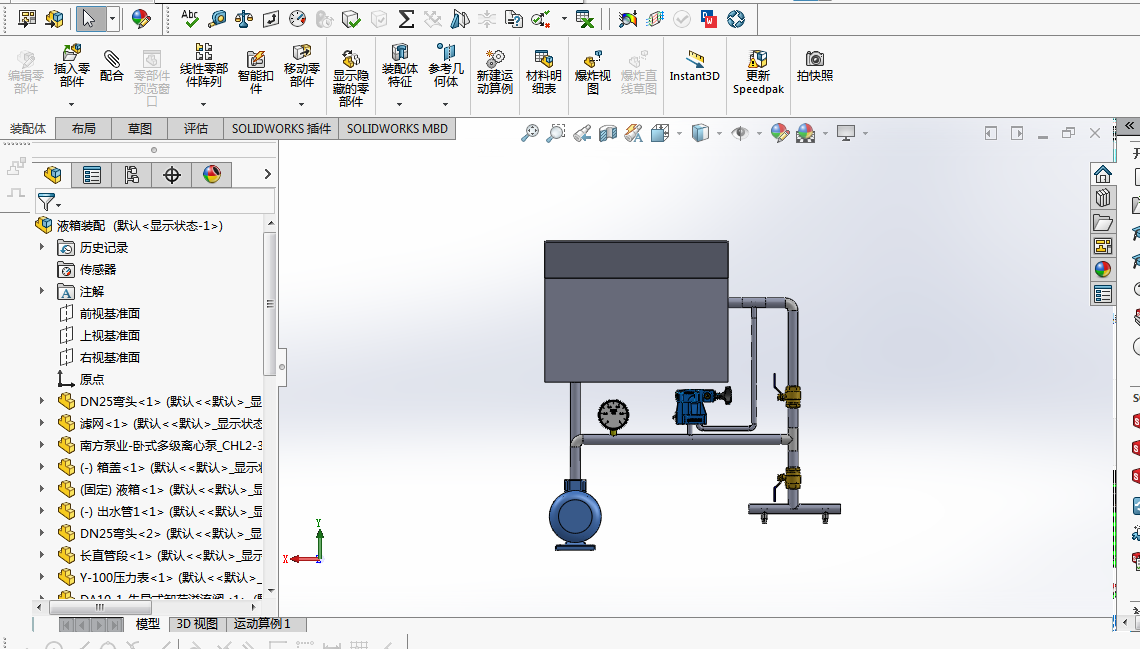The height and width of the screenshot is (649, 1140).
Task: Expand the 注解 tree node
Action: coord(42,291)
